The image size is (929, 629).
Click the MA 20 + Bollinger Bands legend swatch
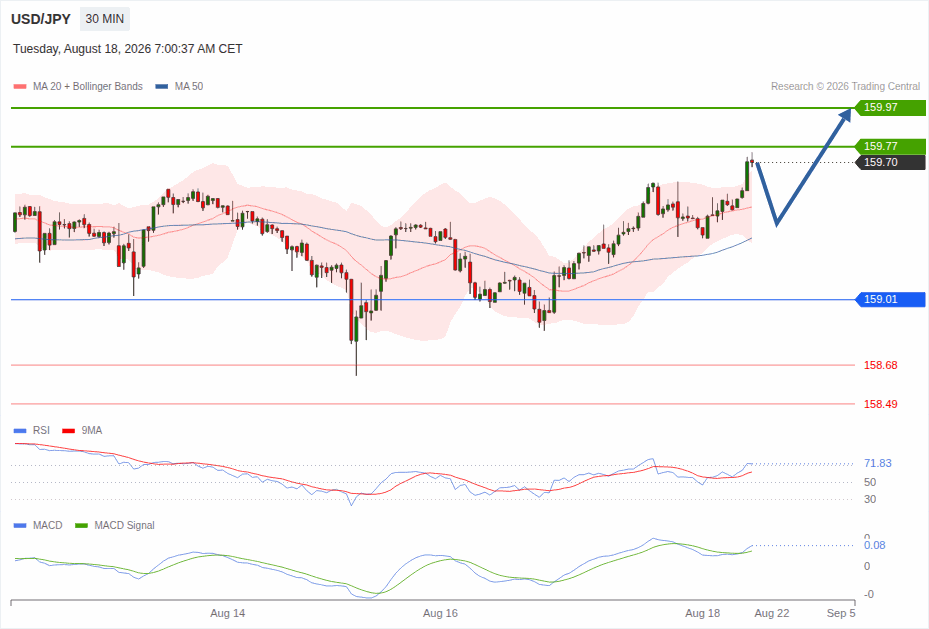(x=20, y=86)
